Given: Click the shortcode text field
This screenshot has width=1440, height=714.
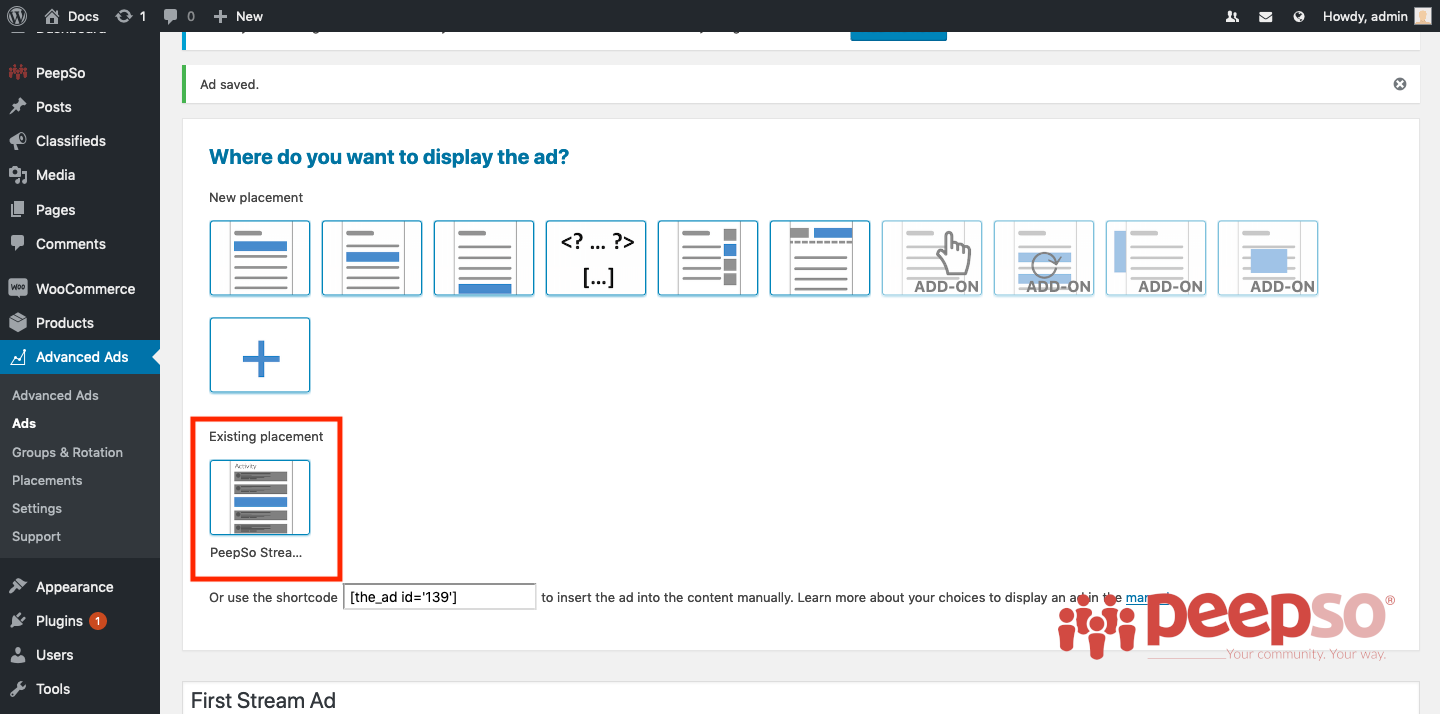Looking at the screenshot, I should 439,597.
